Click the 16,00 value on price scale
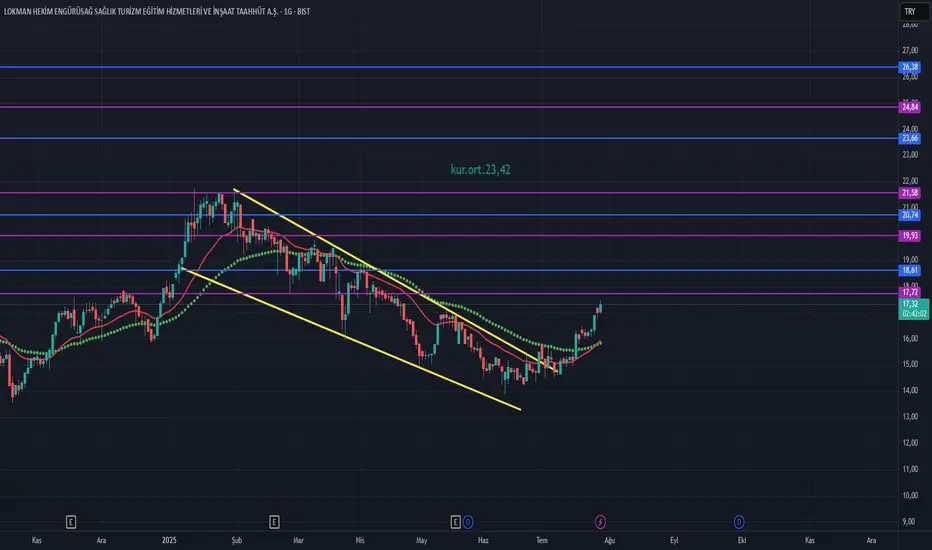The width and height of the screenshot is (932, 550). click(910, 338)
